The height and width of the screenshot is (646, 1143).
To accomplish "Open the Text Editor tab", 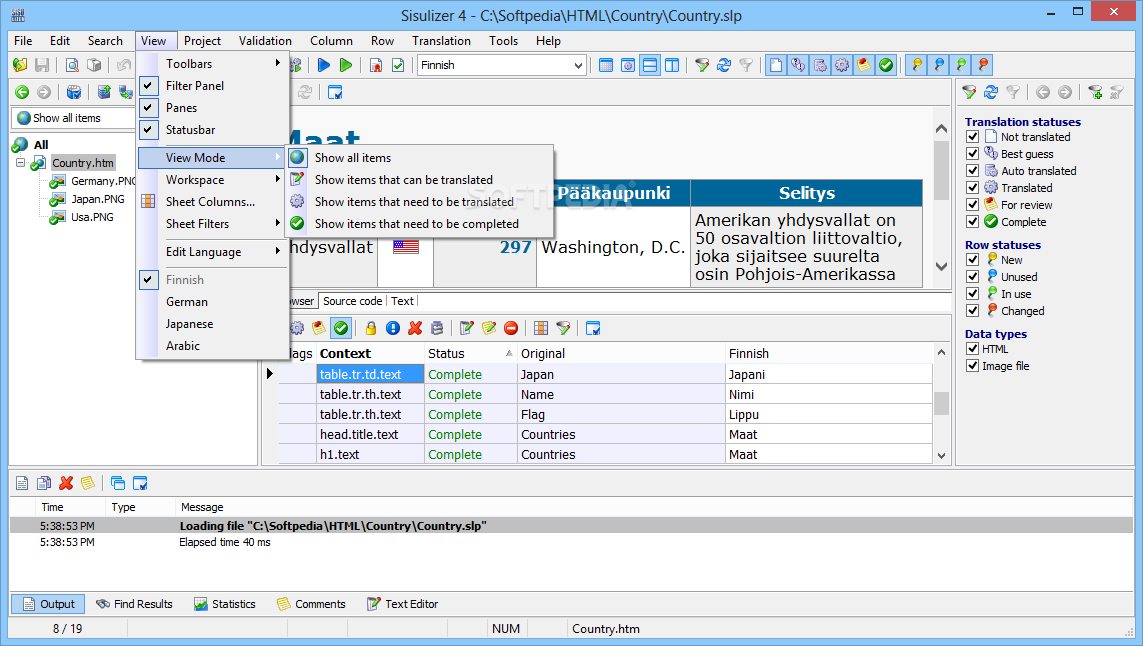I will point(402,604).
